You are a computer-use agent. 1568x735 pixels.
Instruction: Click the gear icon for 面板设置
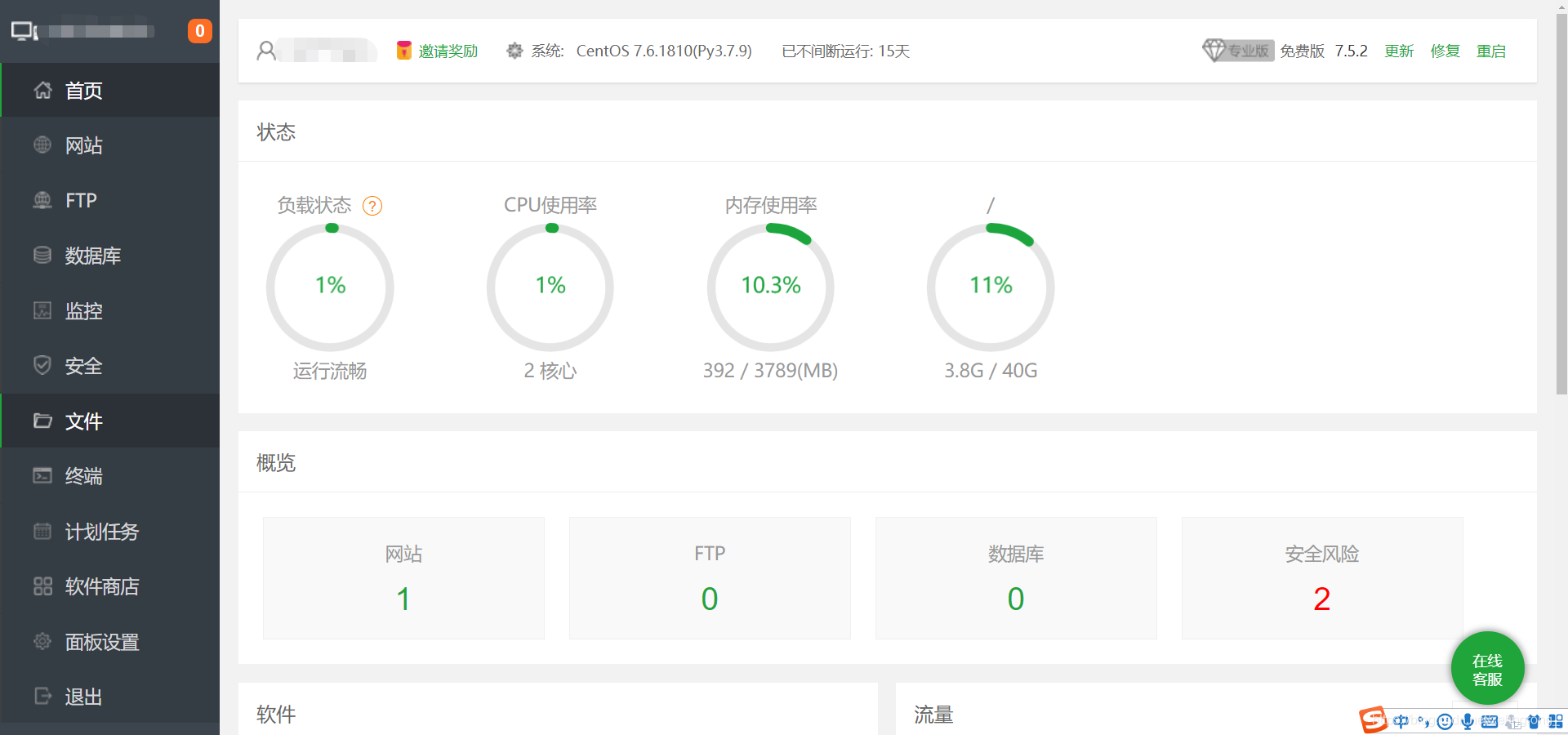click(x=42, y=641)
